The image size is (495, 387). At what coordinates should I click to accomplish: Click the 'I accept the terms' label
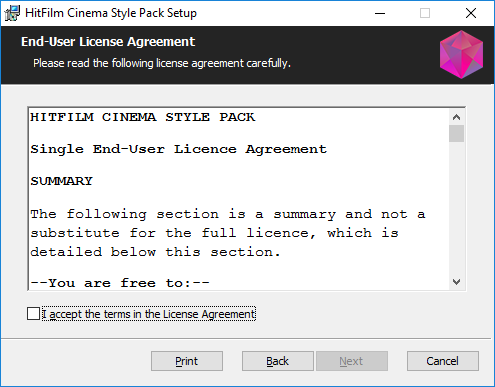(x=149, y=314)
